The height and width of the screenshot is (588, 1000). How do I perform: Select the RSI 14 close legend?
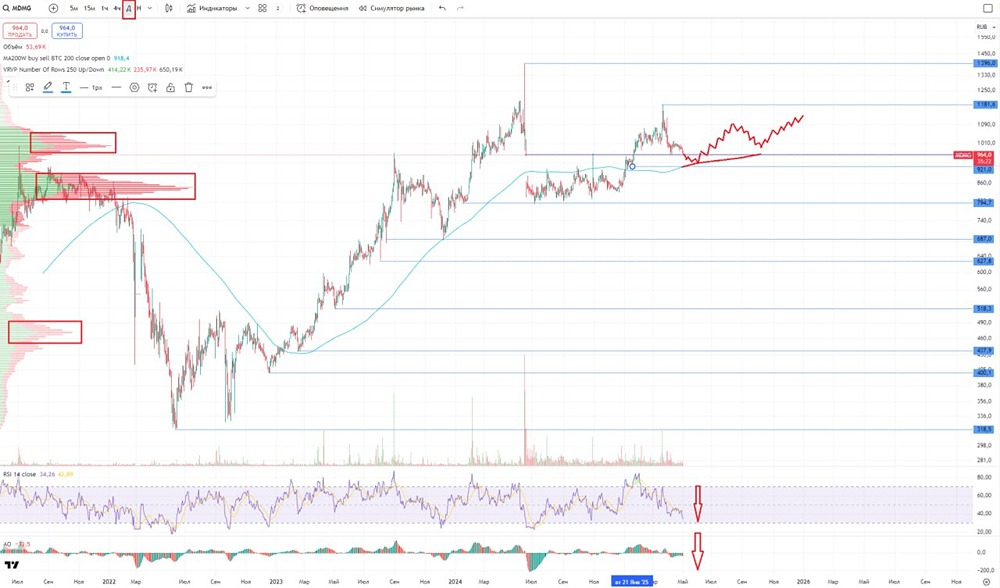coord(38,474)
